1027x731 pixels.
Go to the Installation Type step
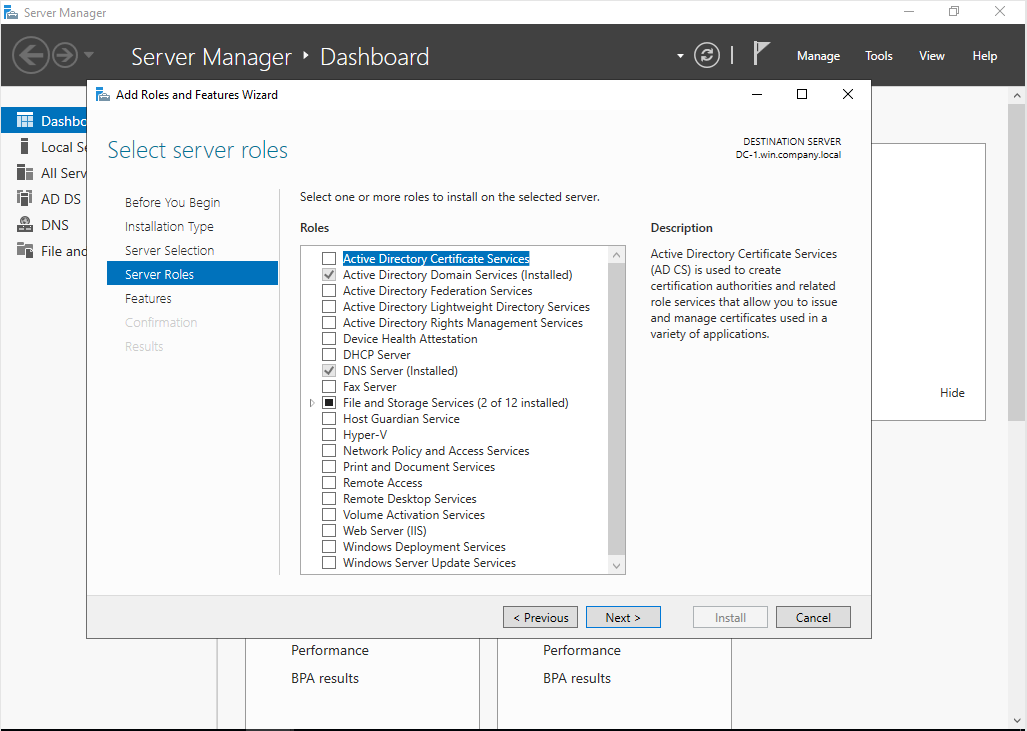pos(169,227)
